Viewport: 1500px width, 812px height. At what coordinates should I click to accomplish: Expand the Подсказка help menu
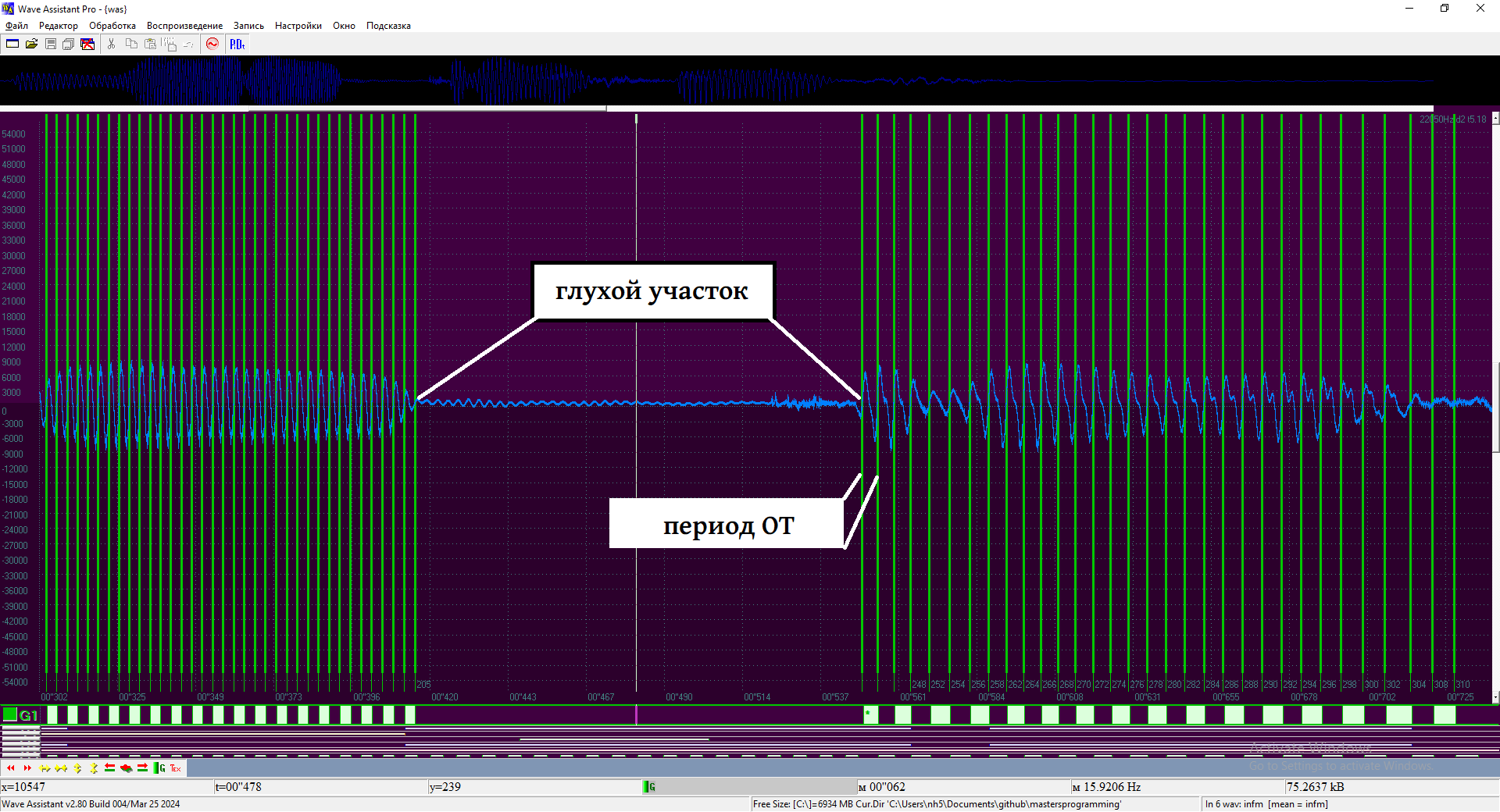[x=388, y=26]
